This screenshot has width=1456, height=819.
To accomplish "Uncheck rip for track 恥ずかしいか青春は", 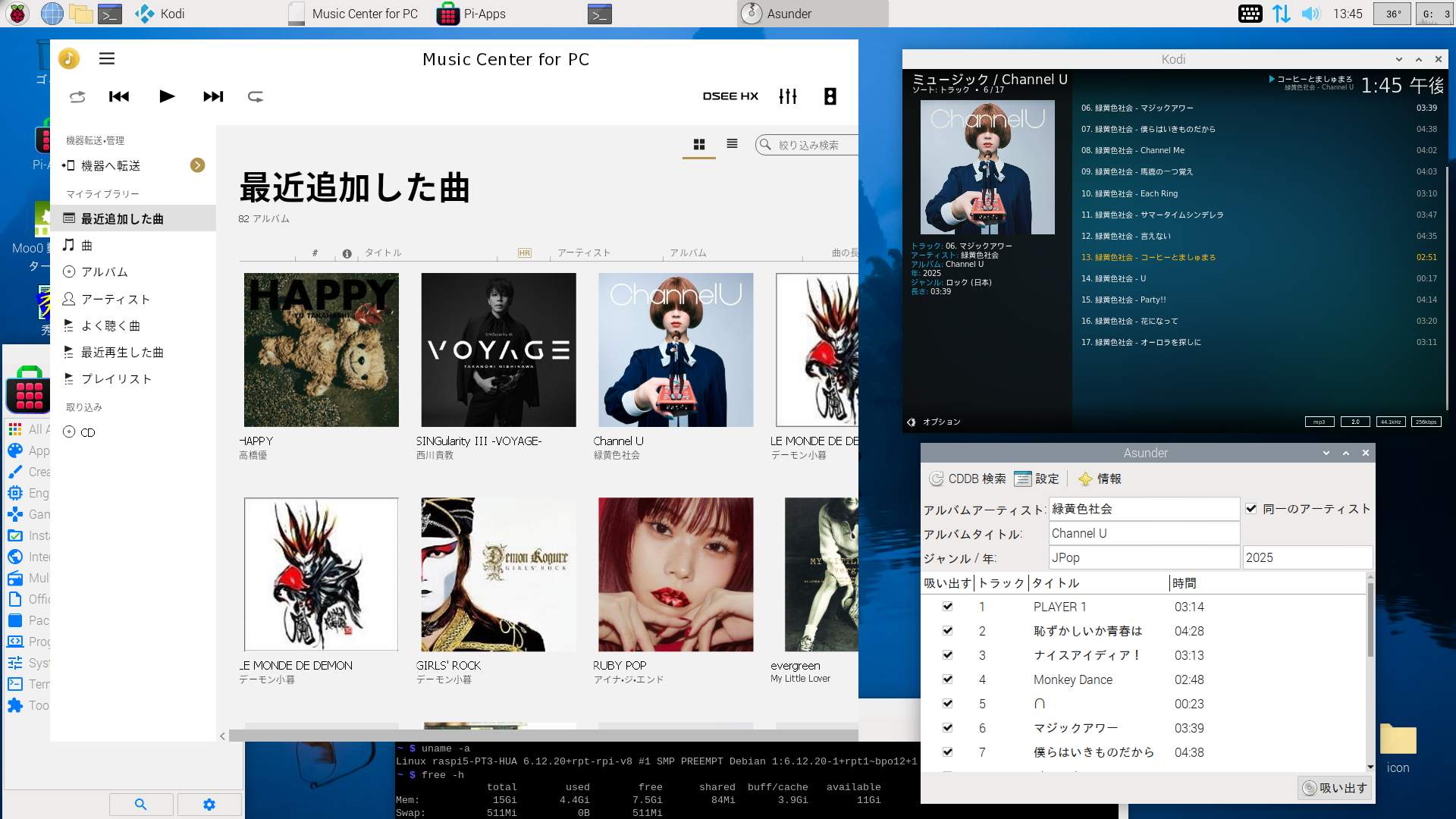I will pyautogui.click(x=947, y=631).
